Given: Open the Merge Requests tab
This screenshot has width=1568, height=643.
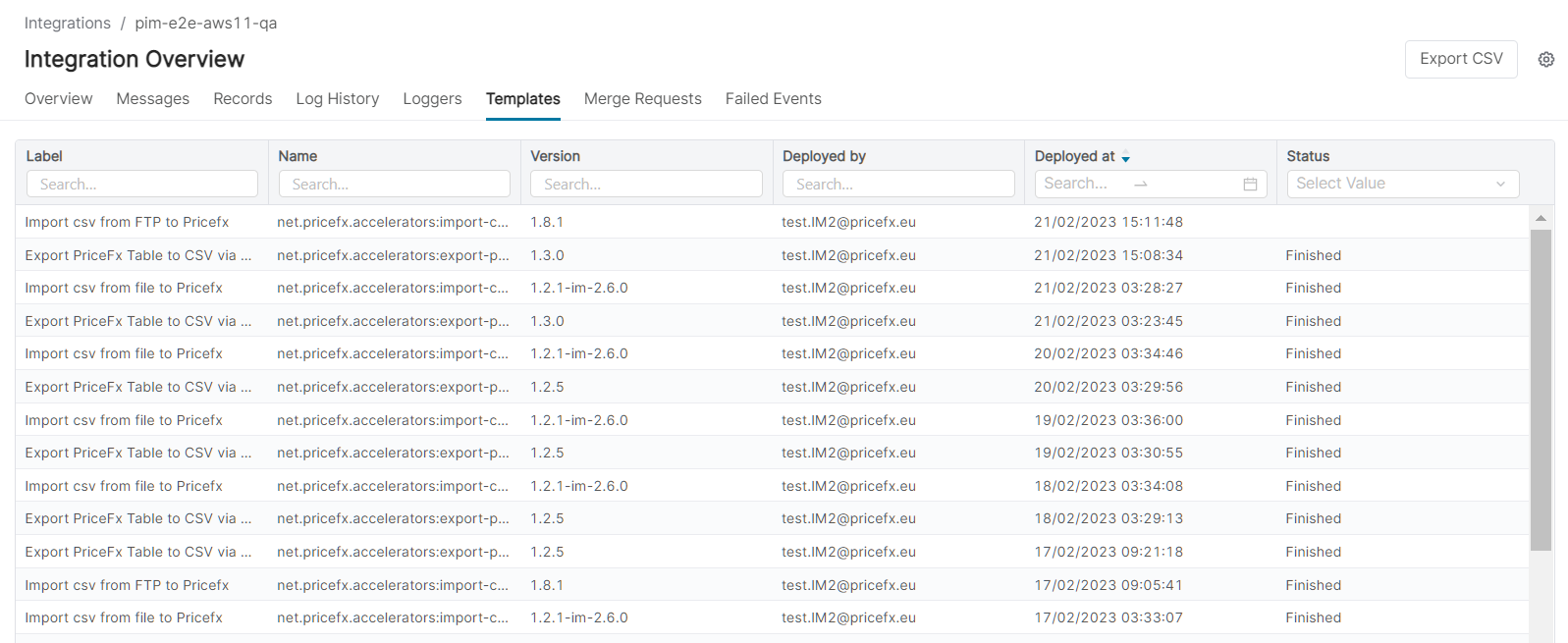Looking at the screenshot, I should [643, 99].
